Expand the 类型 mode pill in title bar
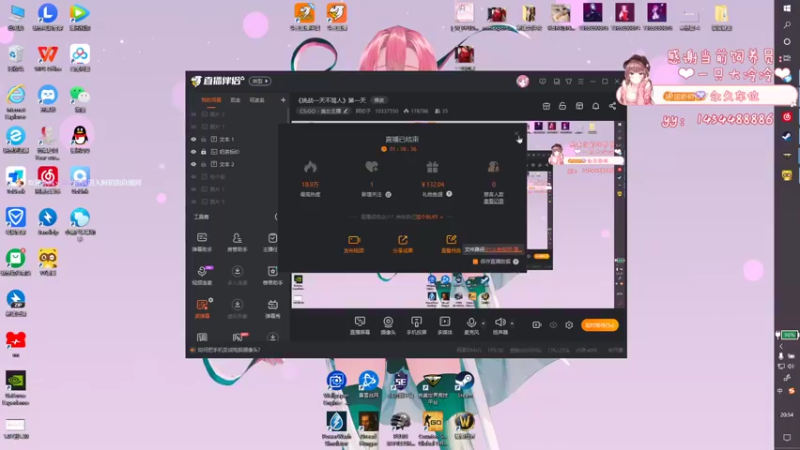The height and width of the screenshot is (450, 800). point(260,81)
